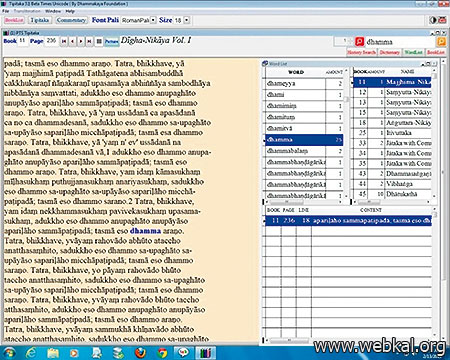Select book row 18 Anguttara Nikaya
Screen dimensions: 450x360
[x=392, y=123]
